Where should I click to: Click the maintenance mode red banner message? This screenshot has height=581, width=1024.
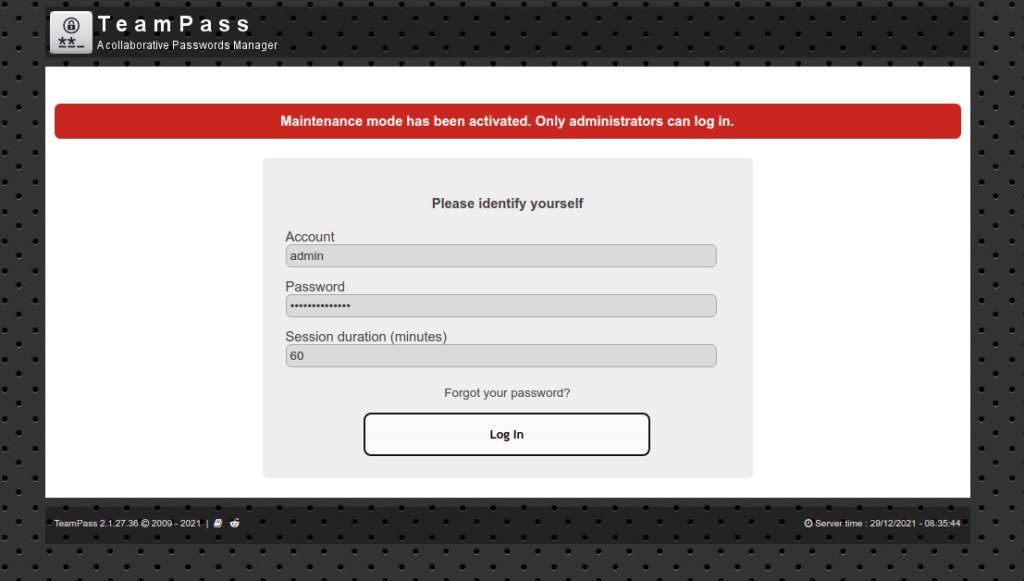tap(507, 121)
